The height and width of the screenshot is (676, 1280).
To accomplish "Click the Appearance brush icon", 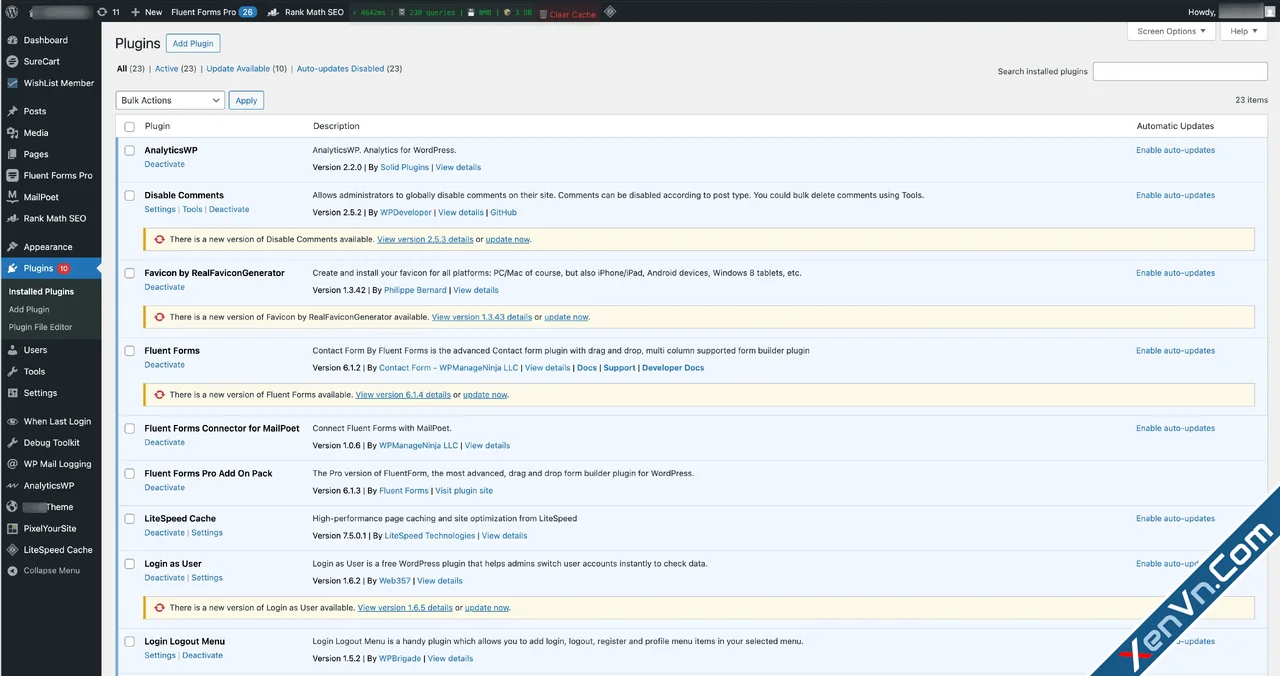I will coord(12,246).
